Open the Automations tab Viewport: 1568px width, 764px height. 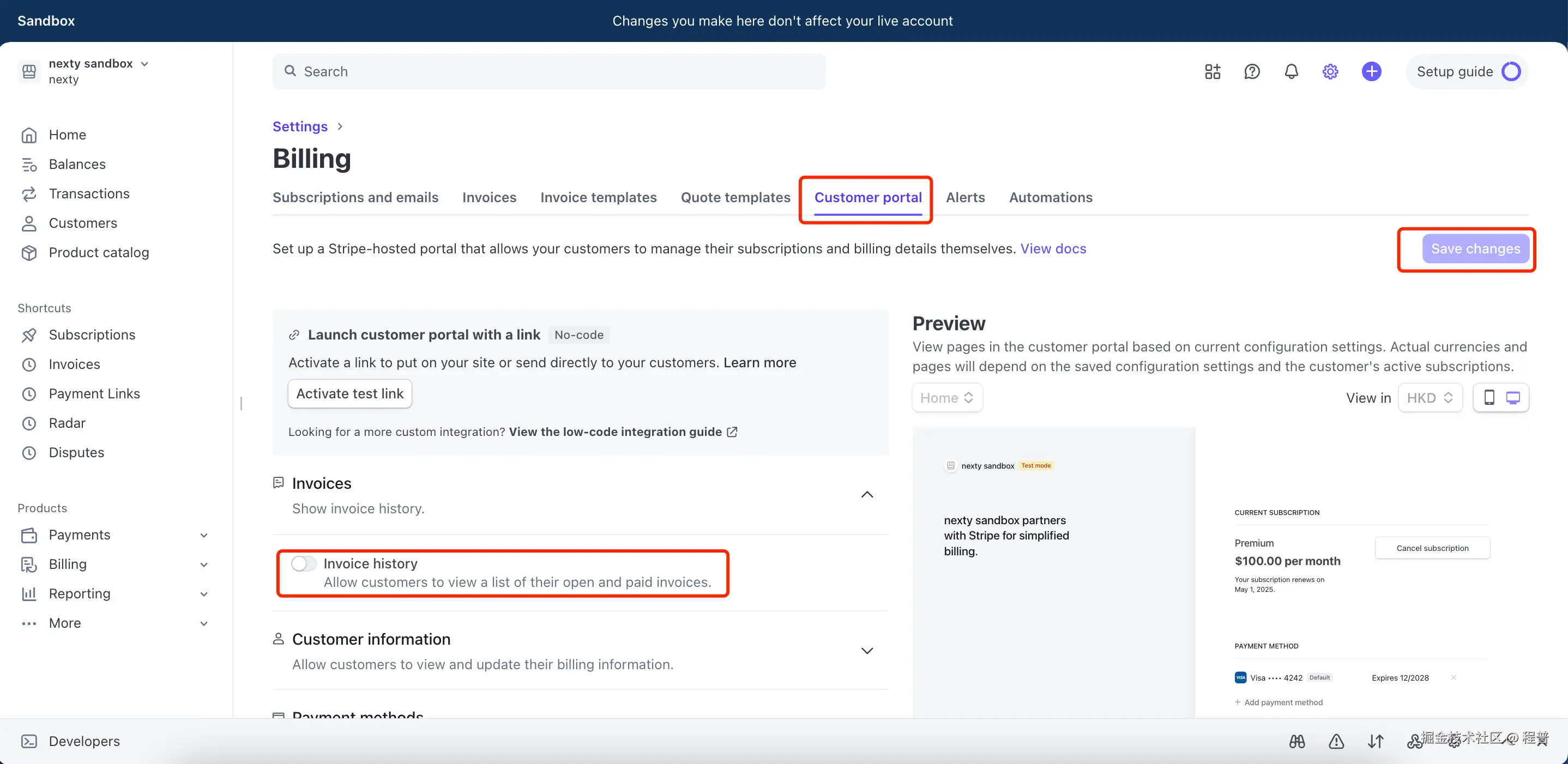coord(1050,198)
